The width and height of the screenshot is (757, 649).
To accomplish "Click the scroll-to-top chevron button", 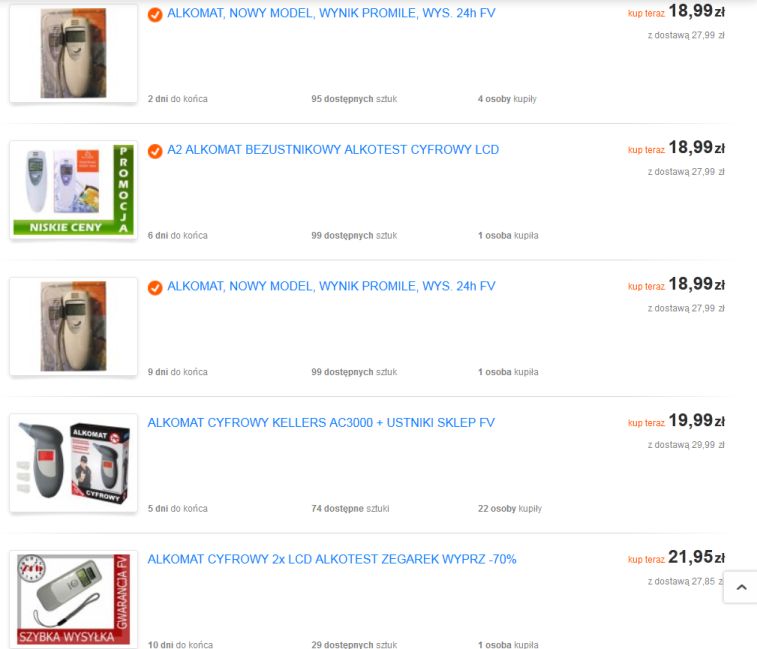I will 742,587.
